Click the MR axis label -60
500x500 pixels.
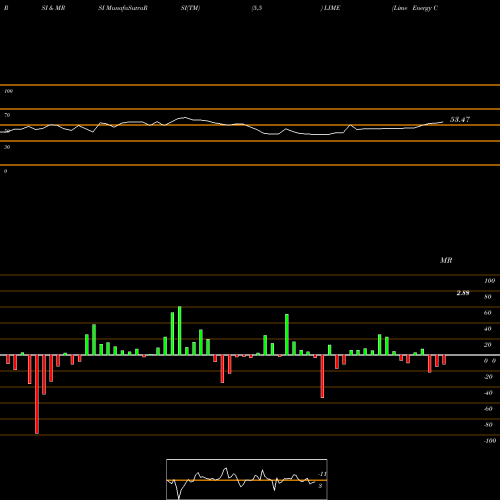coord(488,409)
